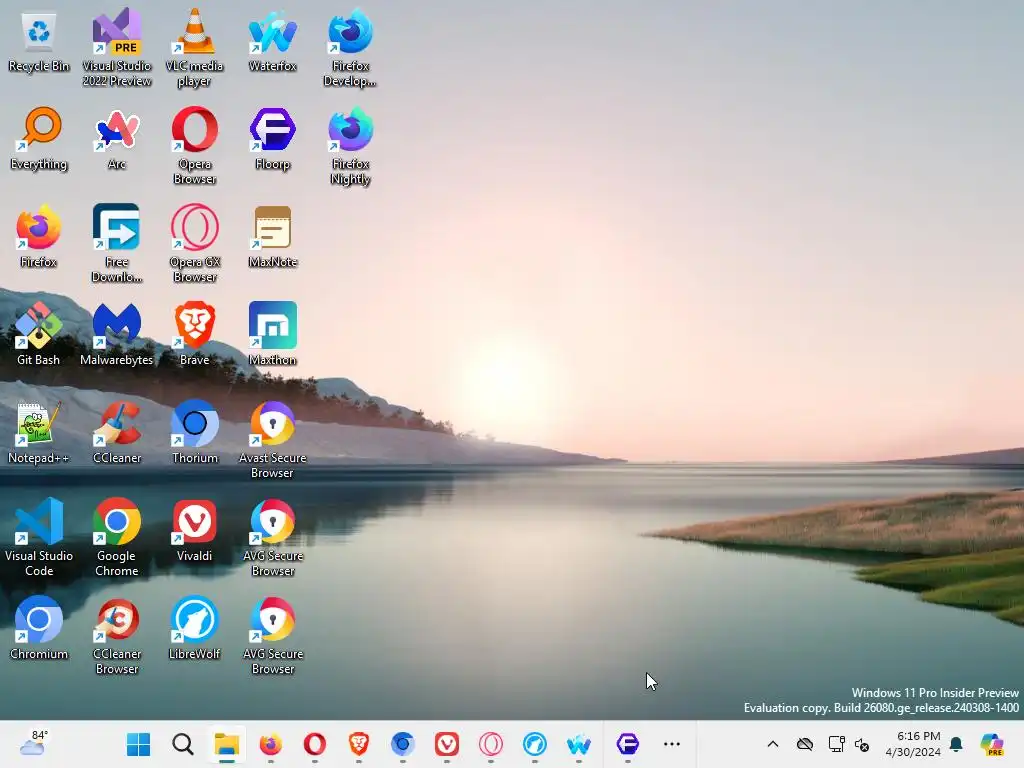
Task: Open the clock showing 6:16 PM
Action: pos(913,744)
